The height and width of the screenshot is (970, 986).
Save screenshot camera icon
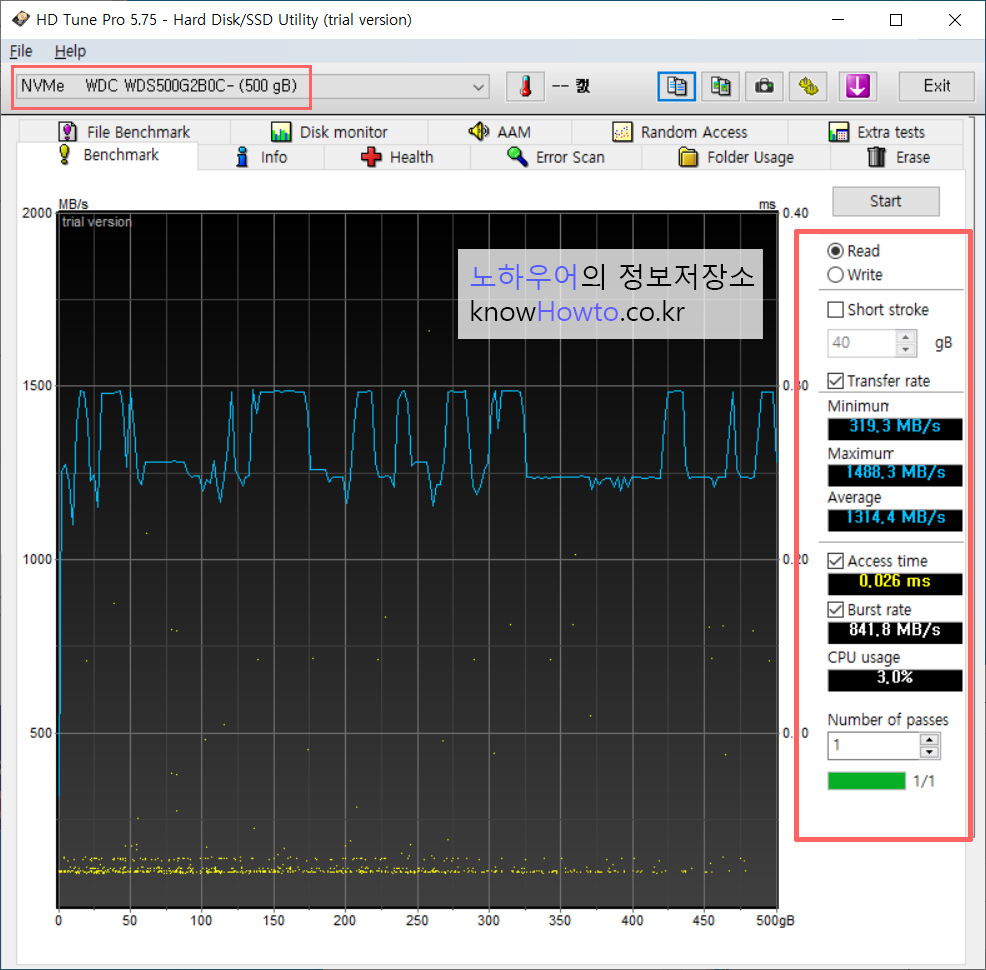pos(764,86)
